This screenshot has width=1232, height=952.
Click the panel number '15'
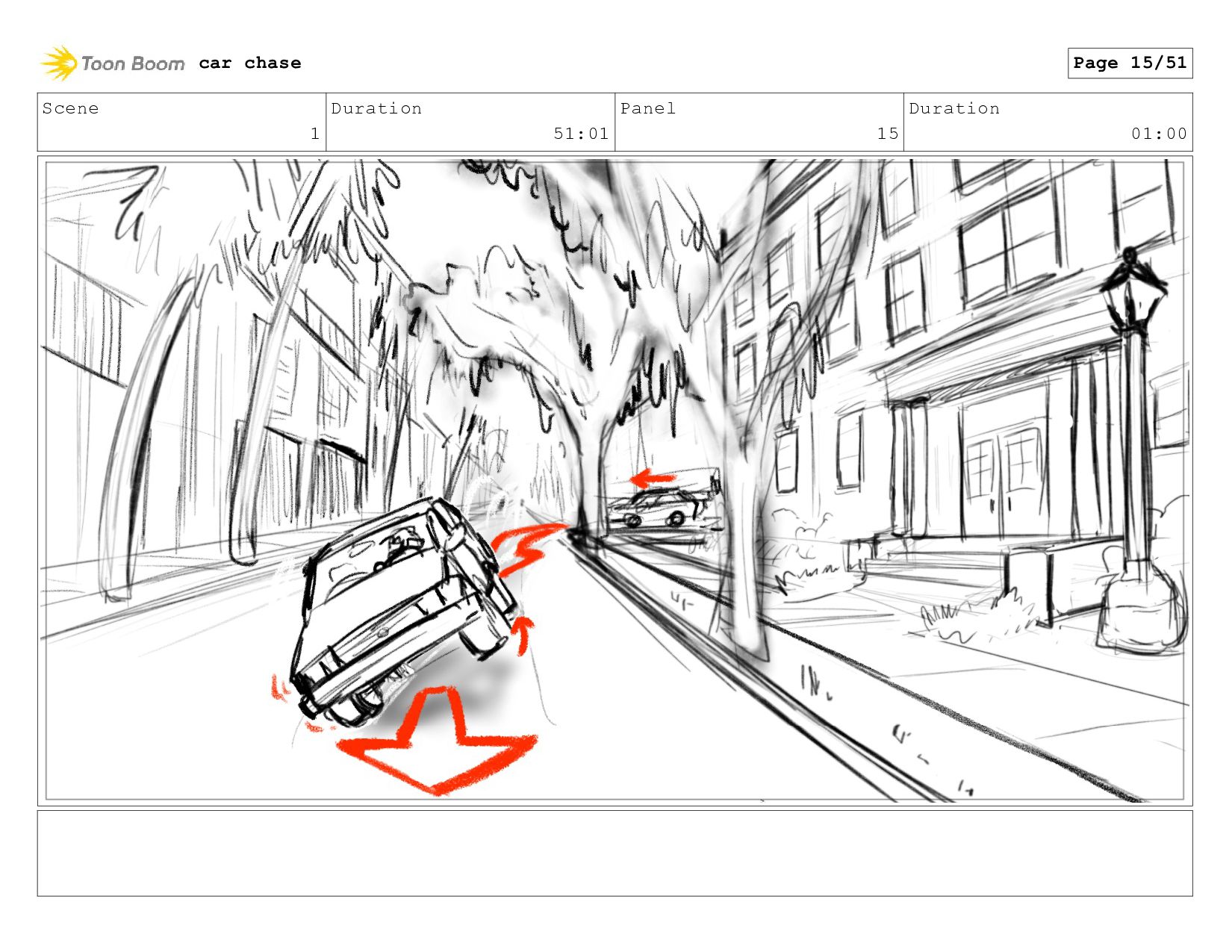tap(888, 134)
